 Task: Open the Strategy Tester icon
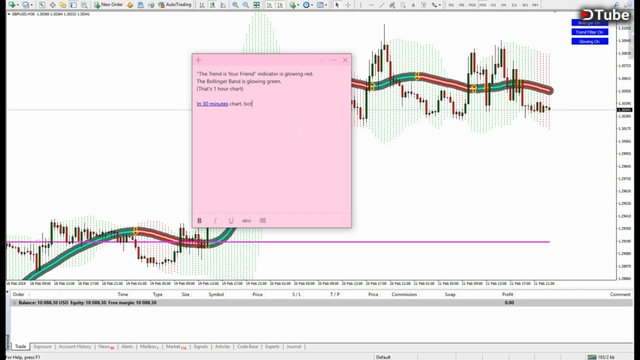point(84,5)
